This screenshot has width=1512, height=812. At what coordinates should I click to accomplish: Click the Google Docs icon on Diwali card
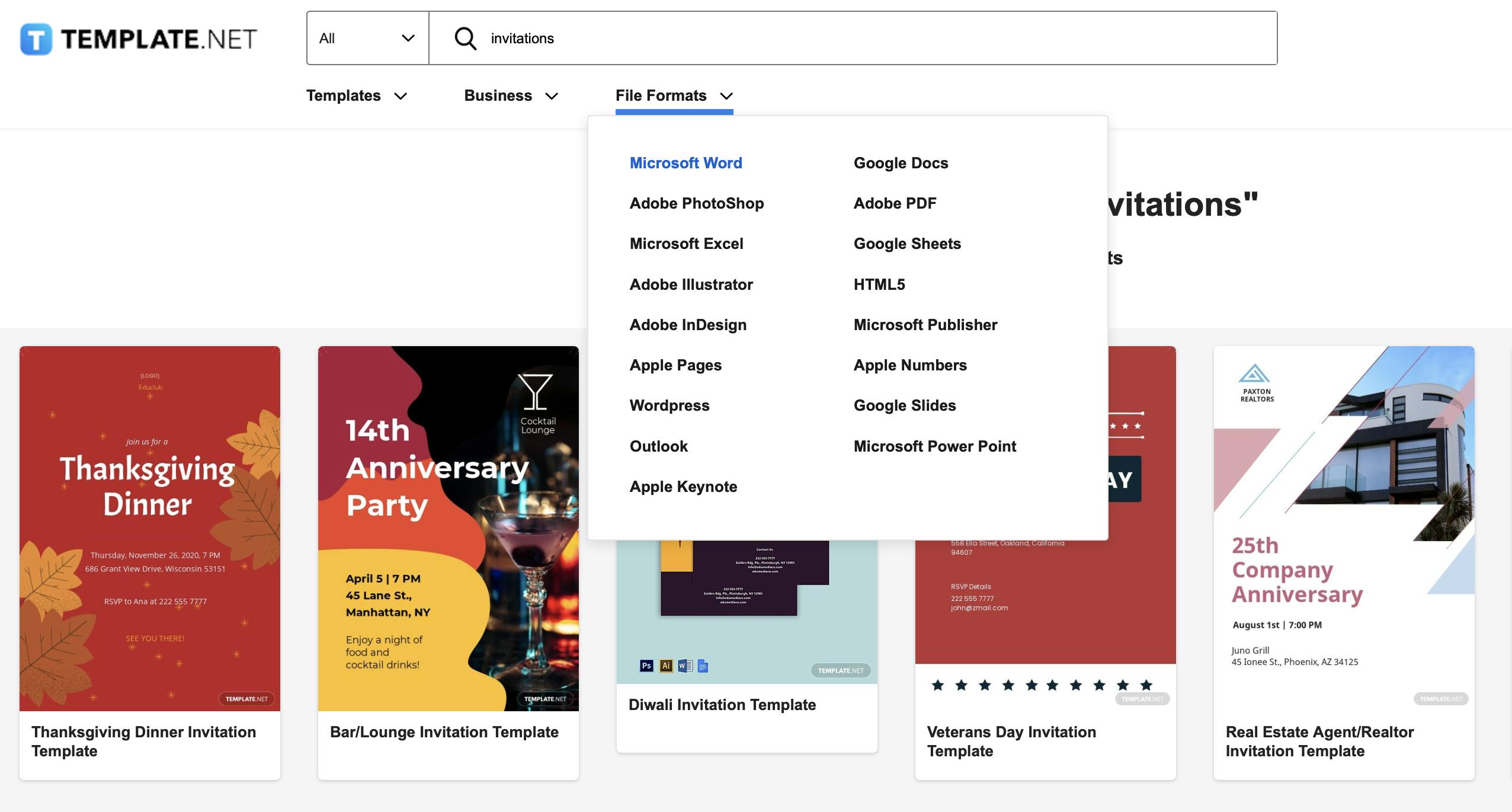[703, 666]
